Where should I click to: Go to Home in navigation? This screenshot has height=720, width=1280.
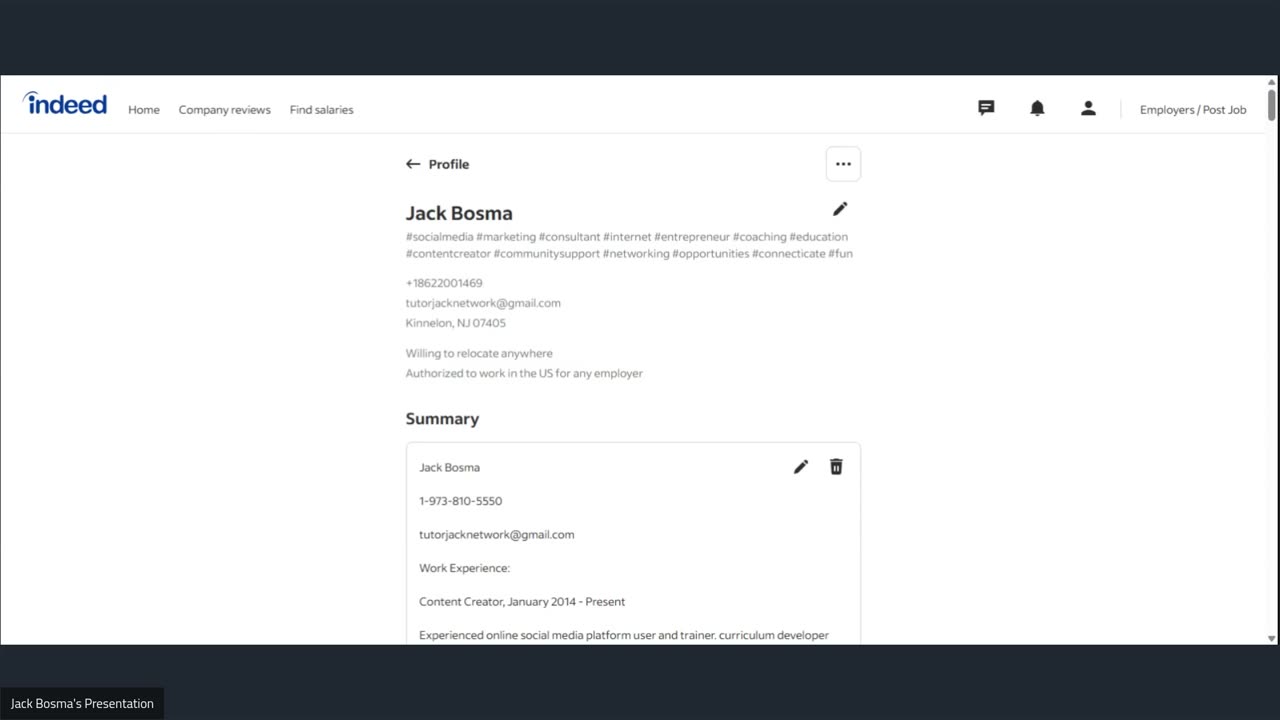click(x=144, y=110)
